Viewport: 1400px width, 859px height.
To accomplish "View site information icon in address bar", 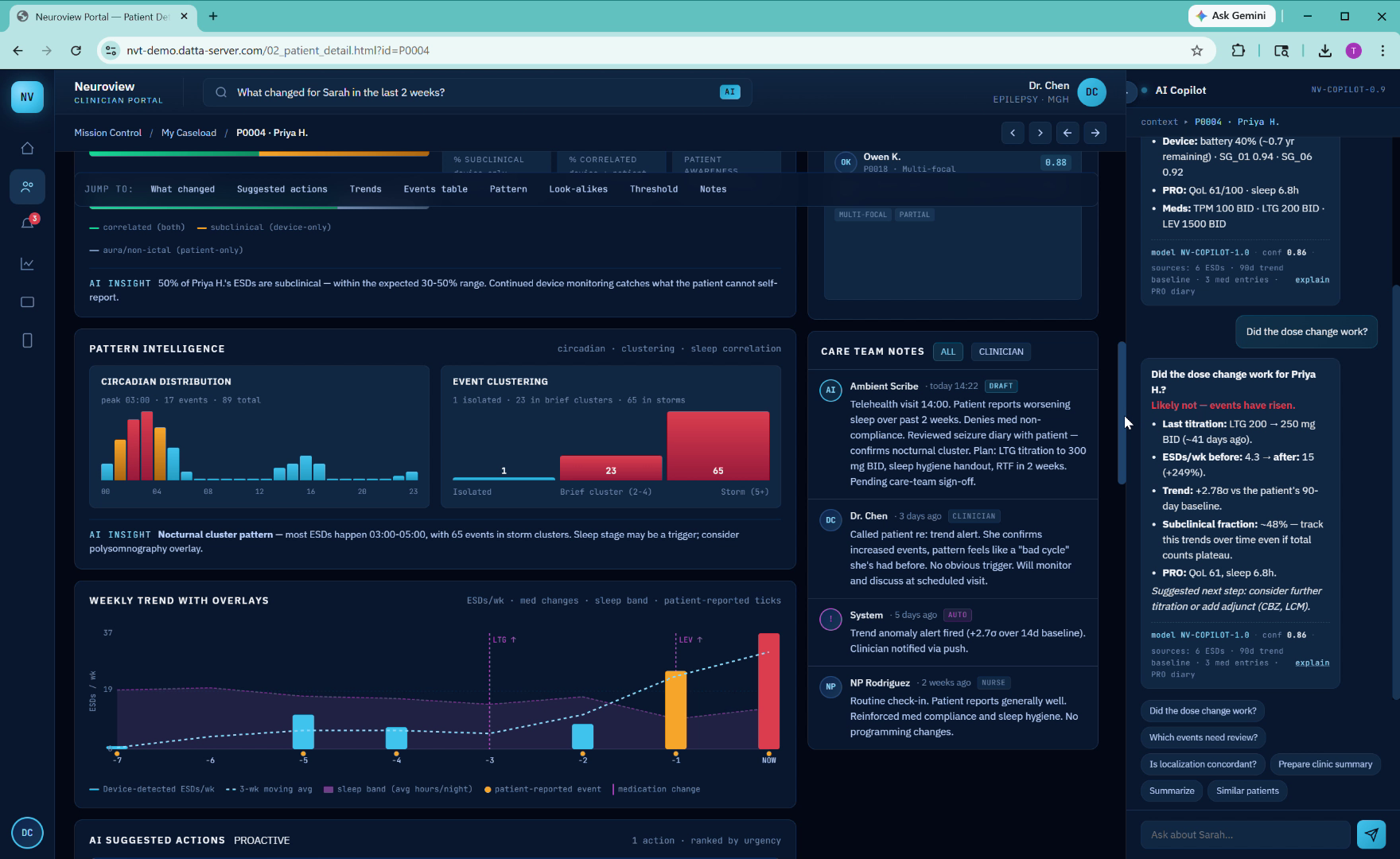I will click(111, 50).
